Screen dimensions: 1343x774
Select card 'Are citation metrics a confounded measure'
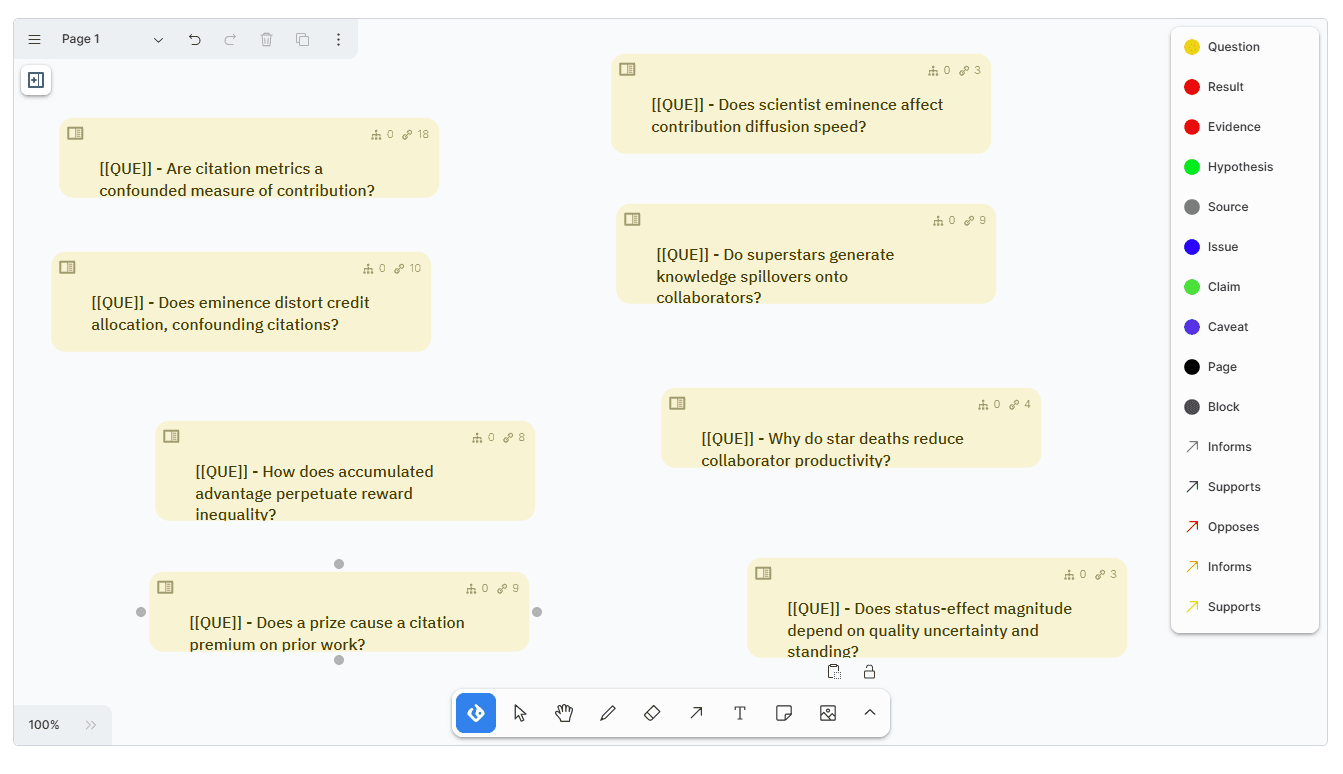pyautogui.click(x=249, y=158)
